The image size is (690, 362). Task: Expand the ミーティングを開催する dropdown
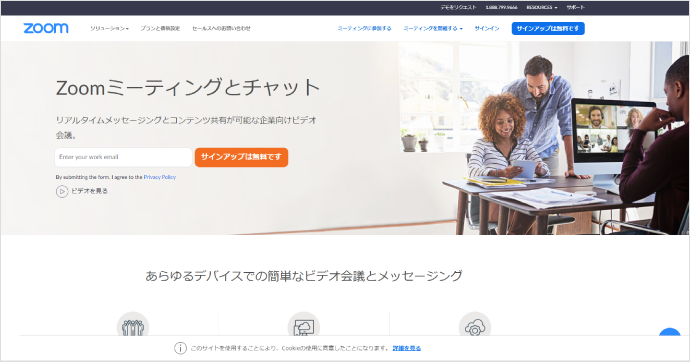[x=433, y=29]
